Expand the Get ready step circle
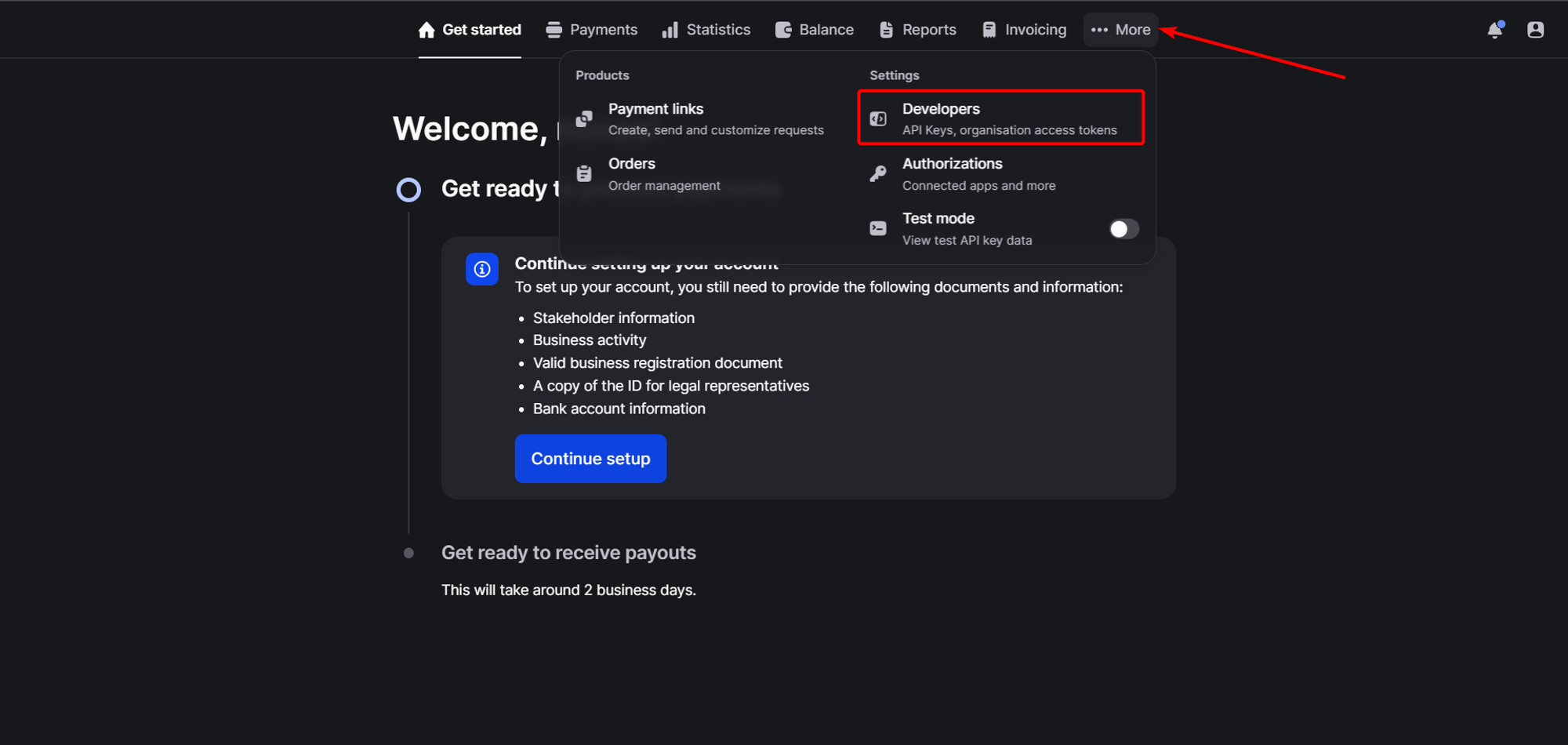Screen dimensions: 1568x745 point(408,189)
